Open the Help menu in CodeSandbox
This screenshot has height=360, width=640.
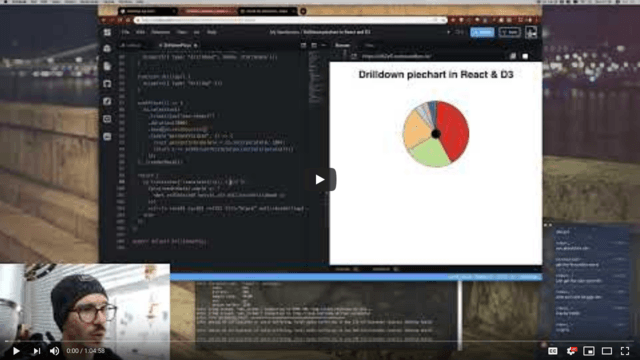pyautogui.click(x=211, y=32)
